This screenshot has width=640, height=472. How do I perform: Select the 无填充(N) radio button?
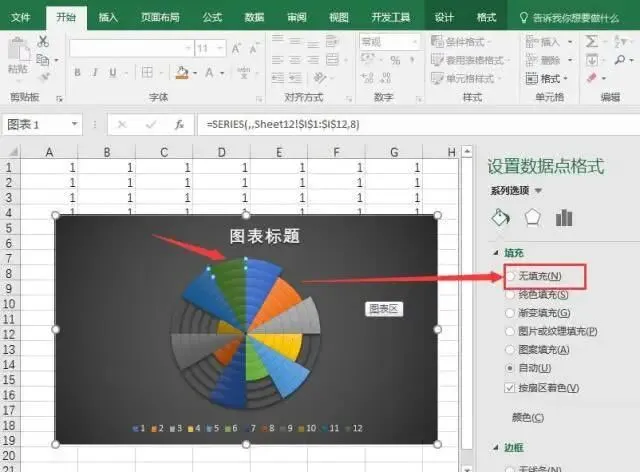(x=510, y=276)
